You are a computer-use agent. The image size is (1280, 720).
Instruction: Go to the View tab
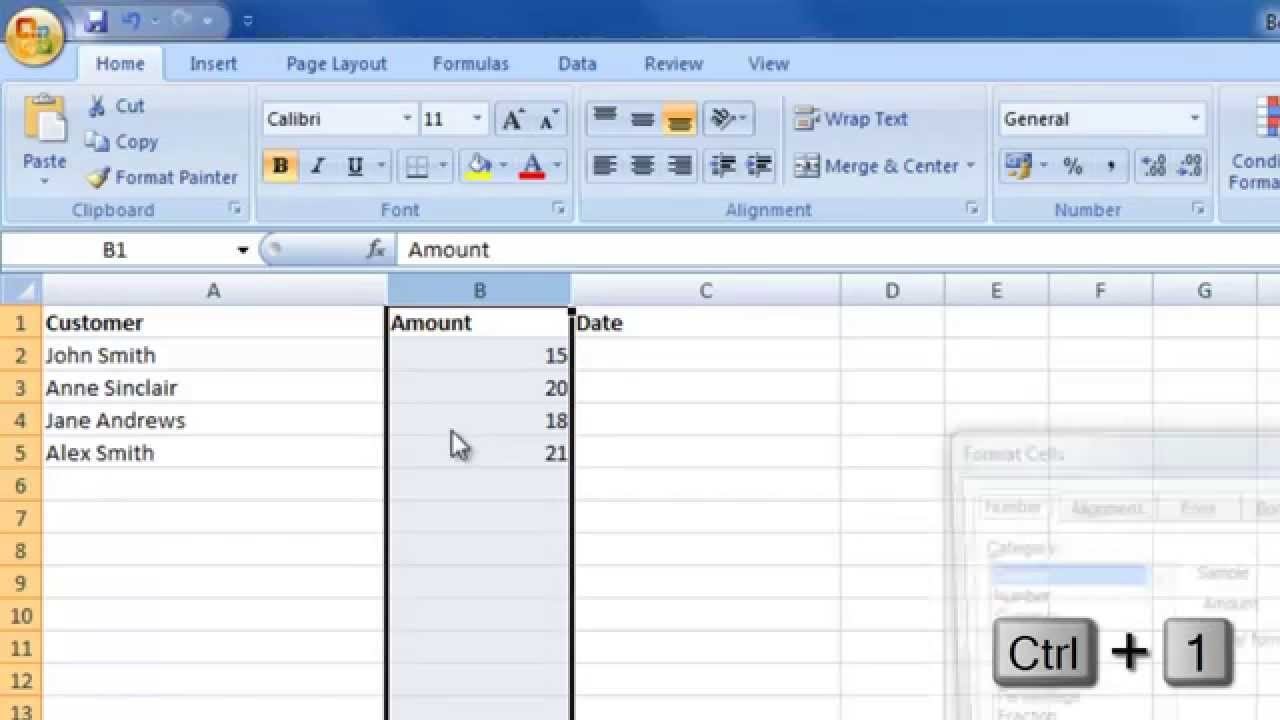pos(768,64)
